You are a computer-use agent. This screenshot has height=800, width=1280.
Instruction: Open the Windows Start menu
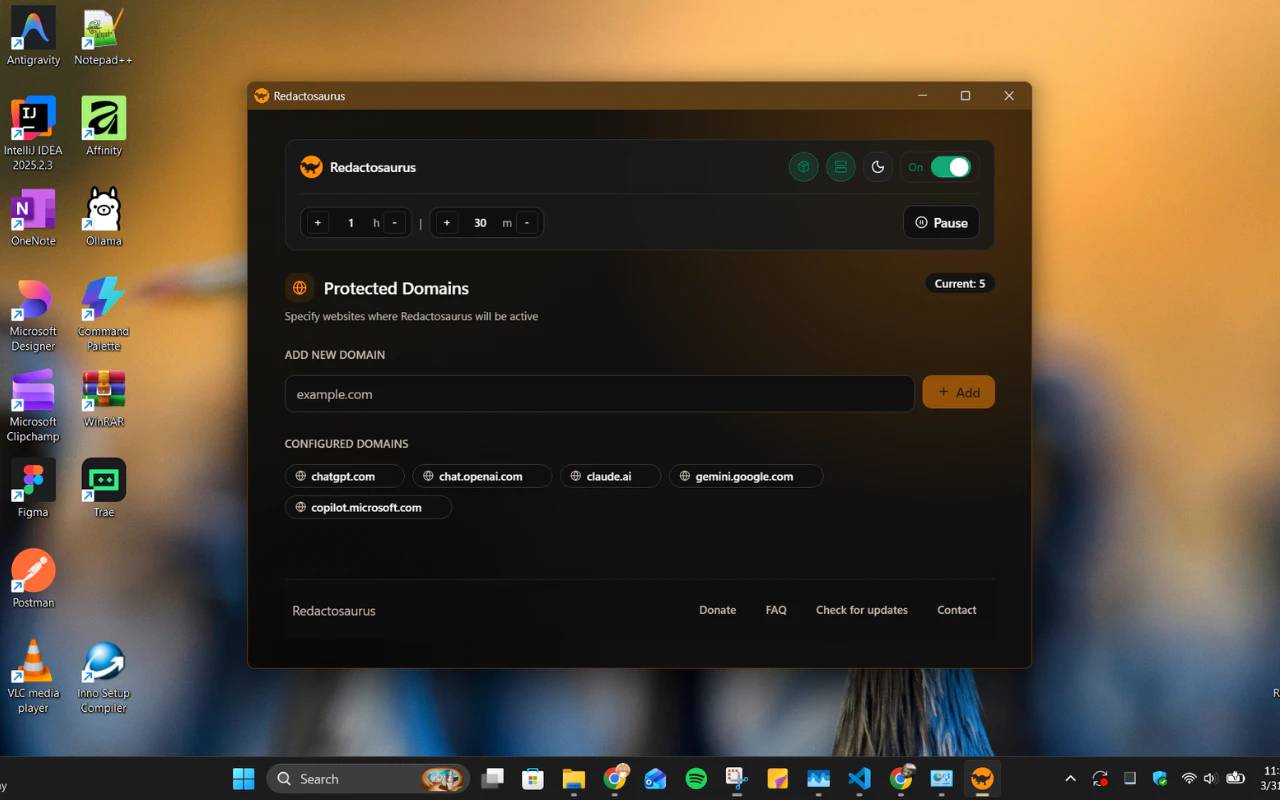(x=243, y=779)
